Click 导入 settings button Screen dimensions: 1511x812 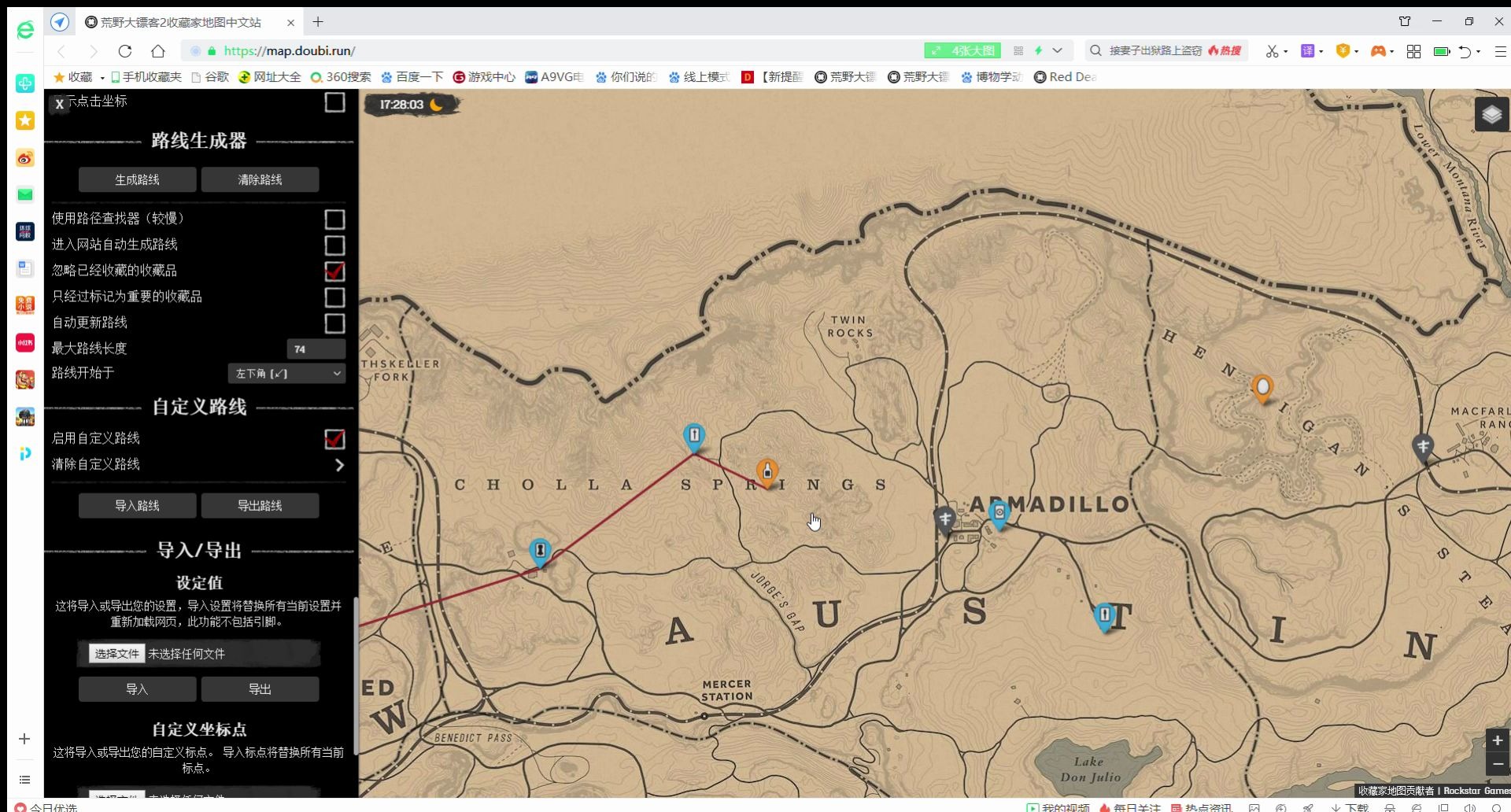tap(137, 688)
